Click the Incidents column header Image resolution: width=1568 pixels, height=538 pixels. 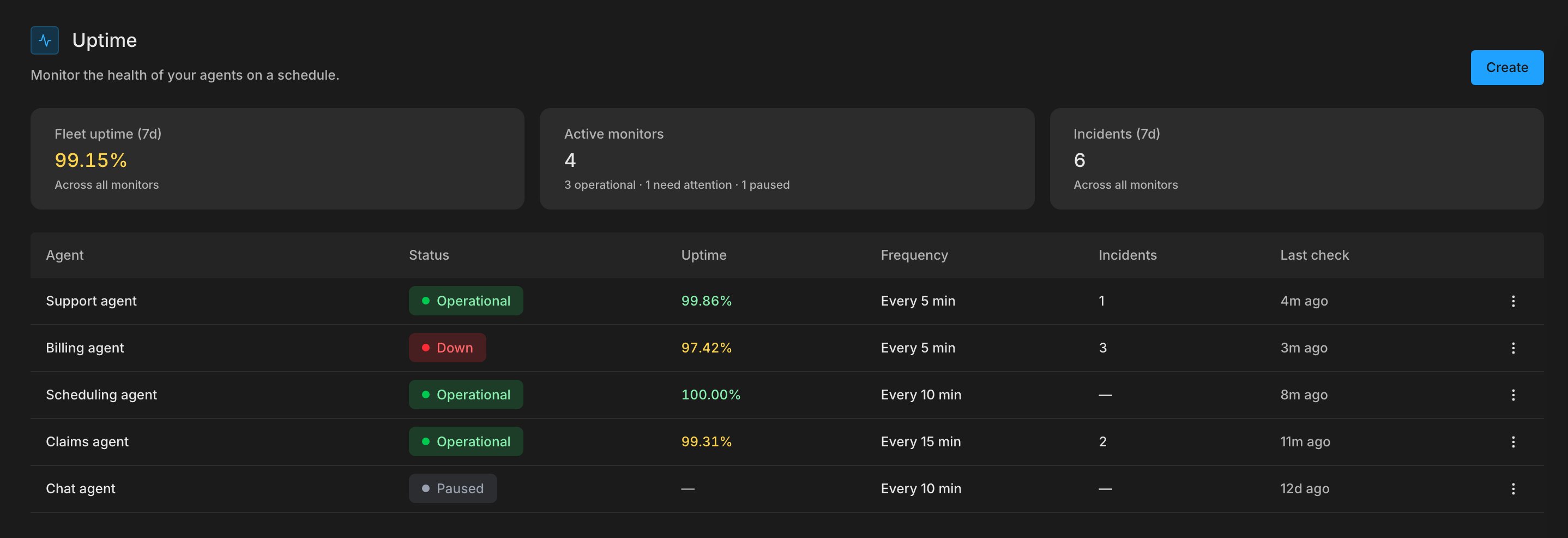pyautogui.click(x=1127, y=255)
